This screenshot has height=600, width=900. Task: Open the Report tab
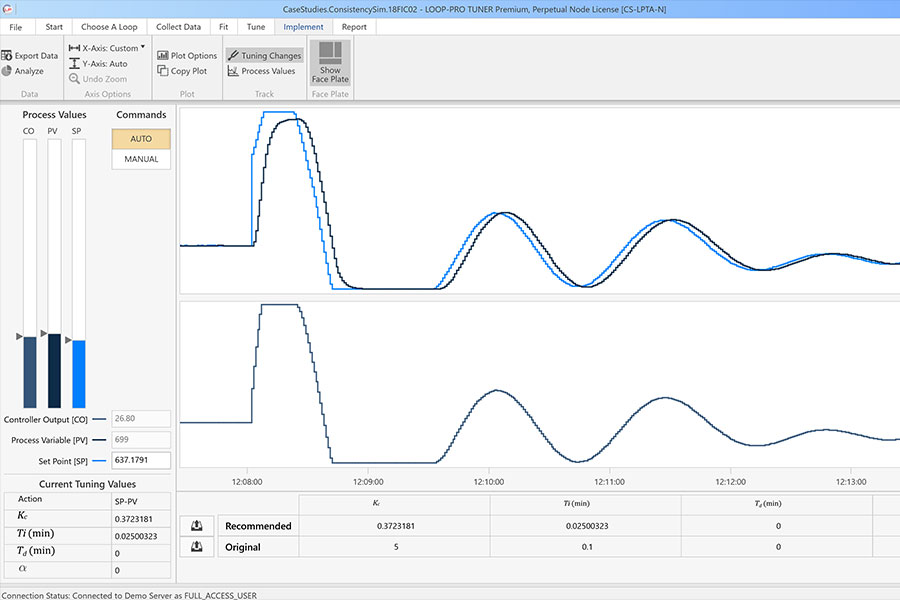point(354,27)
